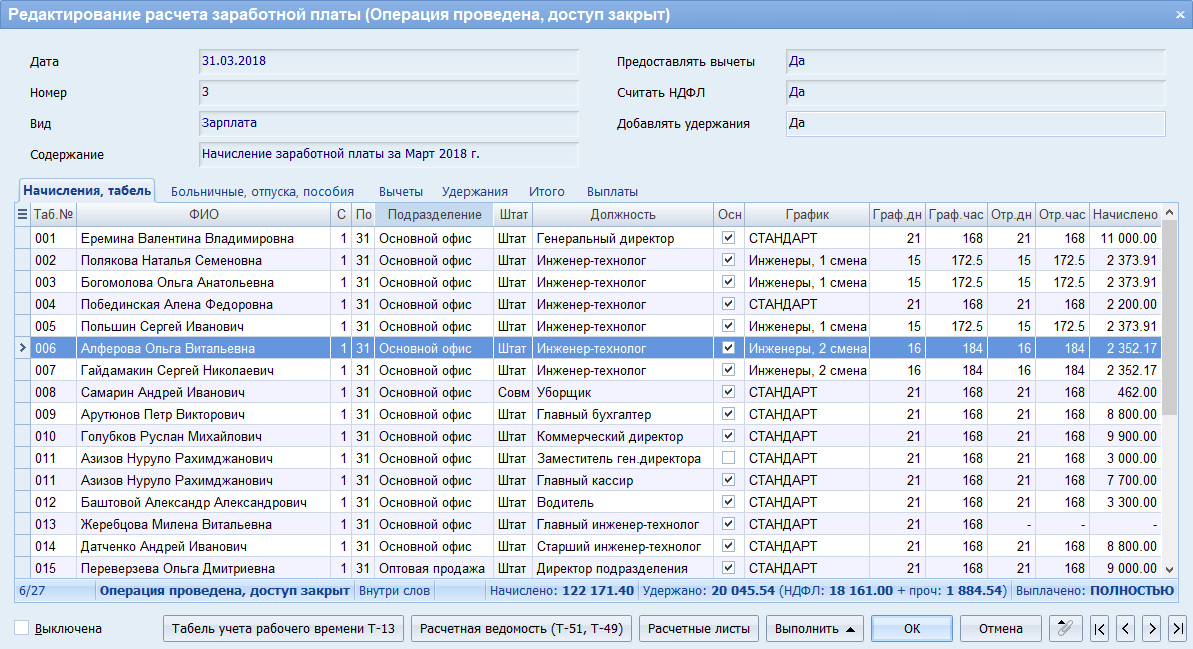Open the grid menu icon beside Таб.№
This screenshot has height=649, width=1193.
tap(22, 215)
